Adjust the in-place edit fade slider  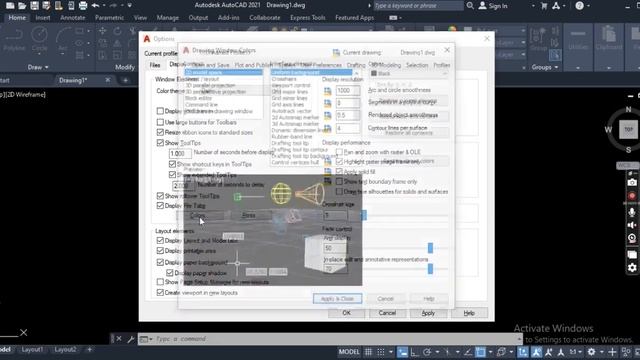tap(430, 269)
